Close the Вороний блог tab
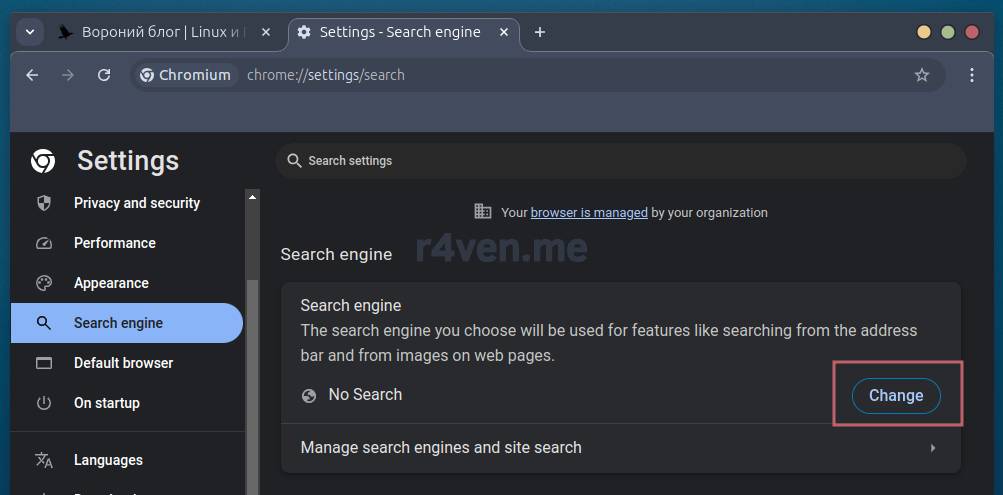This screenshot has width=1003, height=495. [266, 32]
